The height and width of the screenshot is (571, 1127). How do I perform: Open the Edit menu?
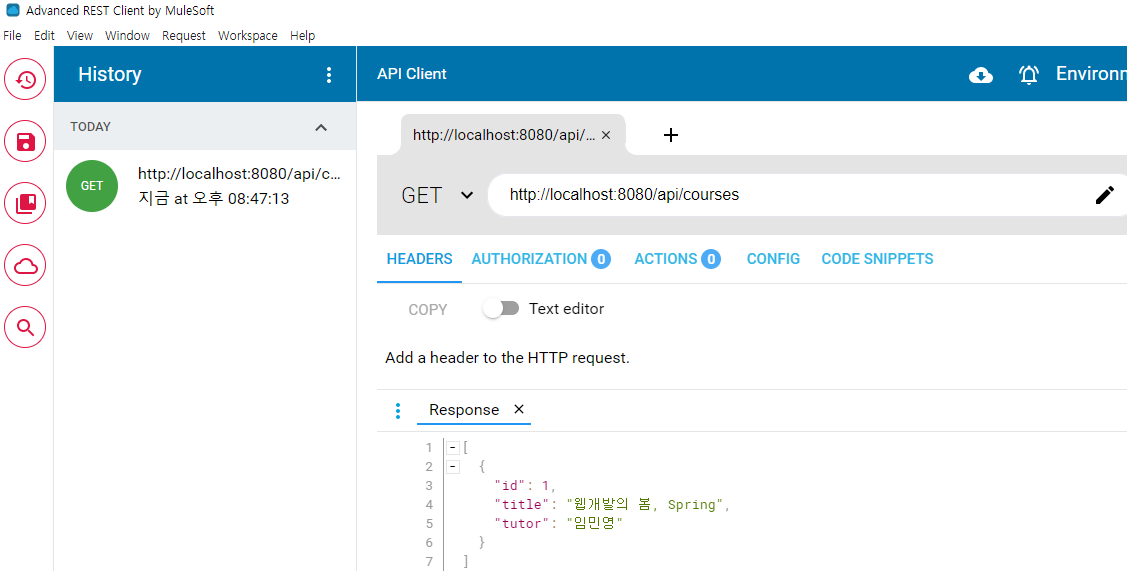44,35
